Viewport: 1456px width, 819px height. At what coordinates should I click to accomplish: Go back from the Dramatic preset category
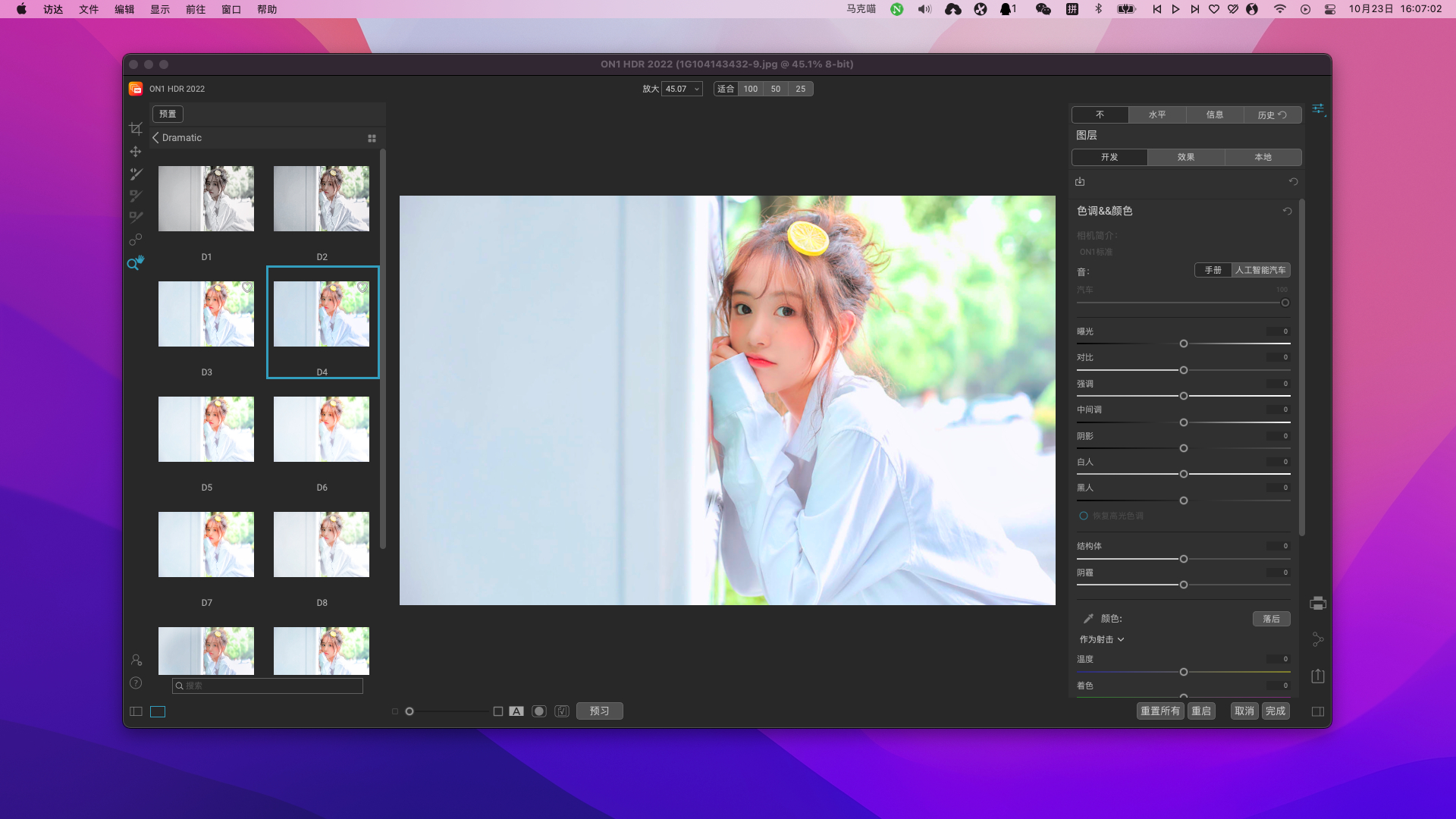(x=155, y=138)
